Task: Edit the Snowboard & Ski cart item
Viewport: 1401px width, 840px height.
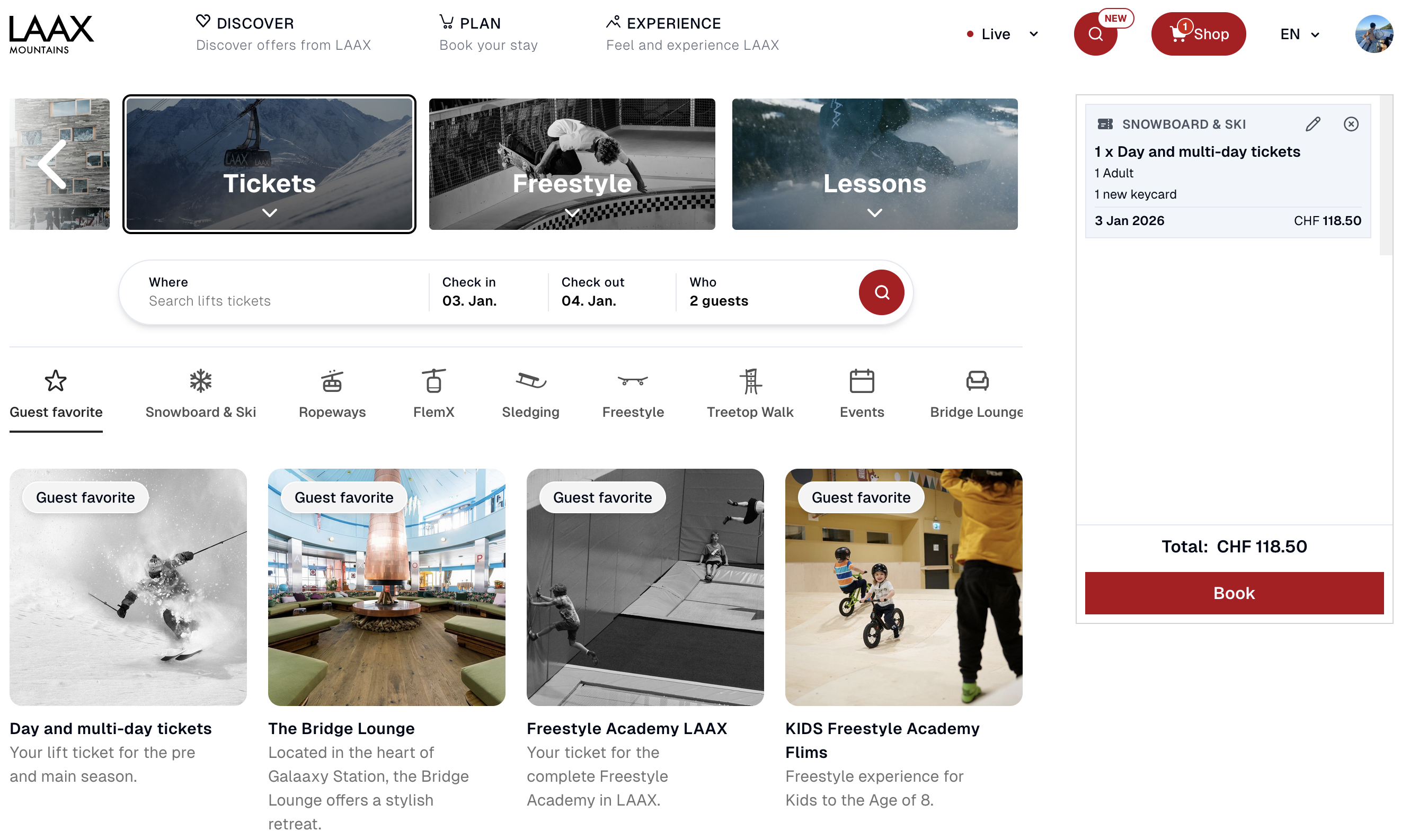Action: (x=1312, y=124)
